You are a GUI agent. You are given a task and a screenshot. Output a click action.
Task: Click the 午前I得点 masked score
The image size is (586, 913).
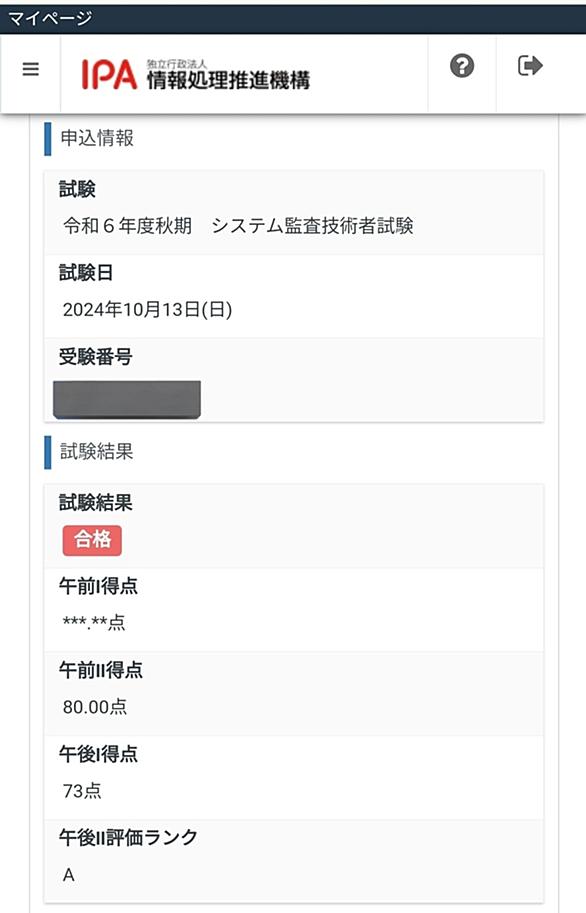(94, 622)
